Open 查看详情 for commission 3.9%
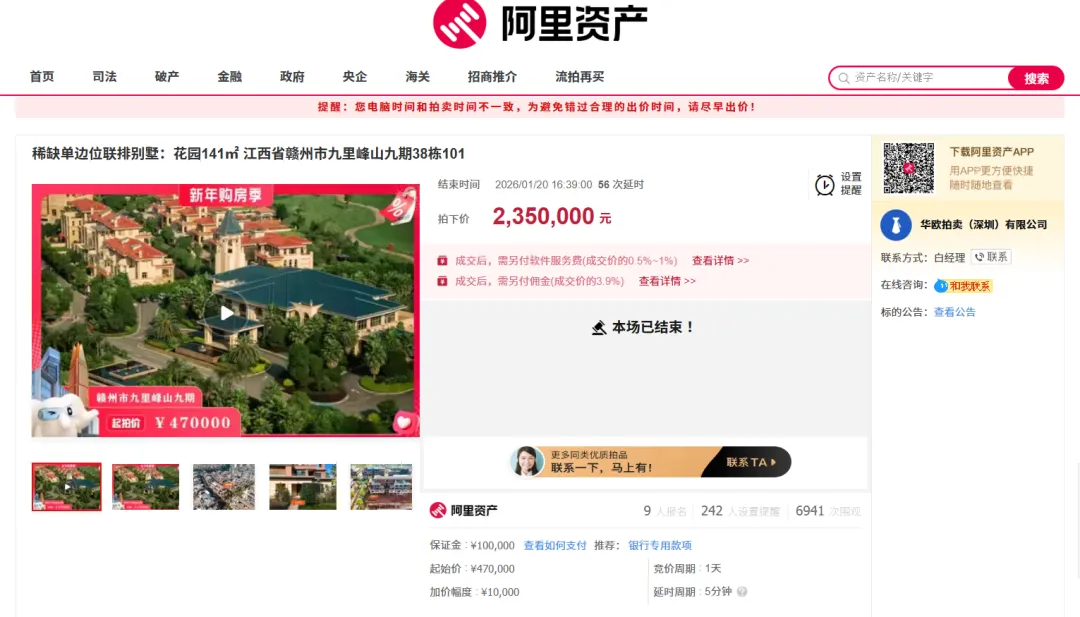This screenshot has height=617, width=1080. point(667,281)
